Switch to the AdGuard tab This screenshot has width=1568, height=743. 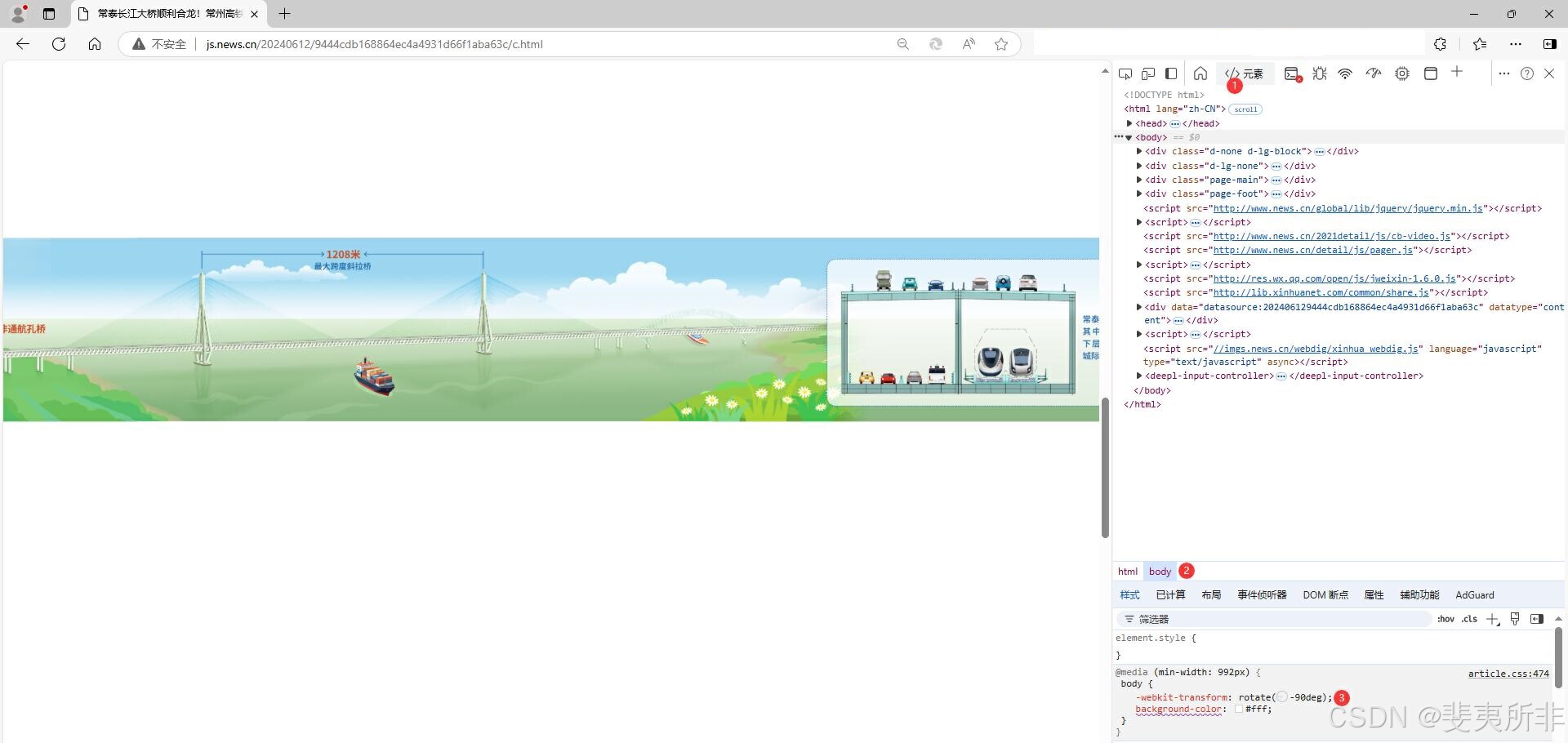coord(1475,594)
